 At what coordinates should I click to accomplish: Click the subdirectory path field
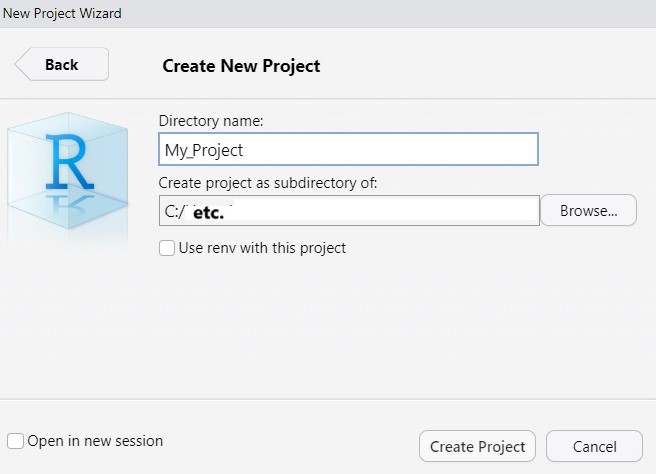(349, 210)
